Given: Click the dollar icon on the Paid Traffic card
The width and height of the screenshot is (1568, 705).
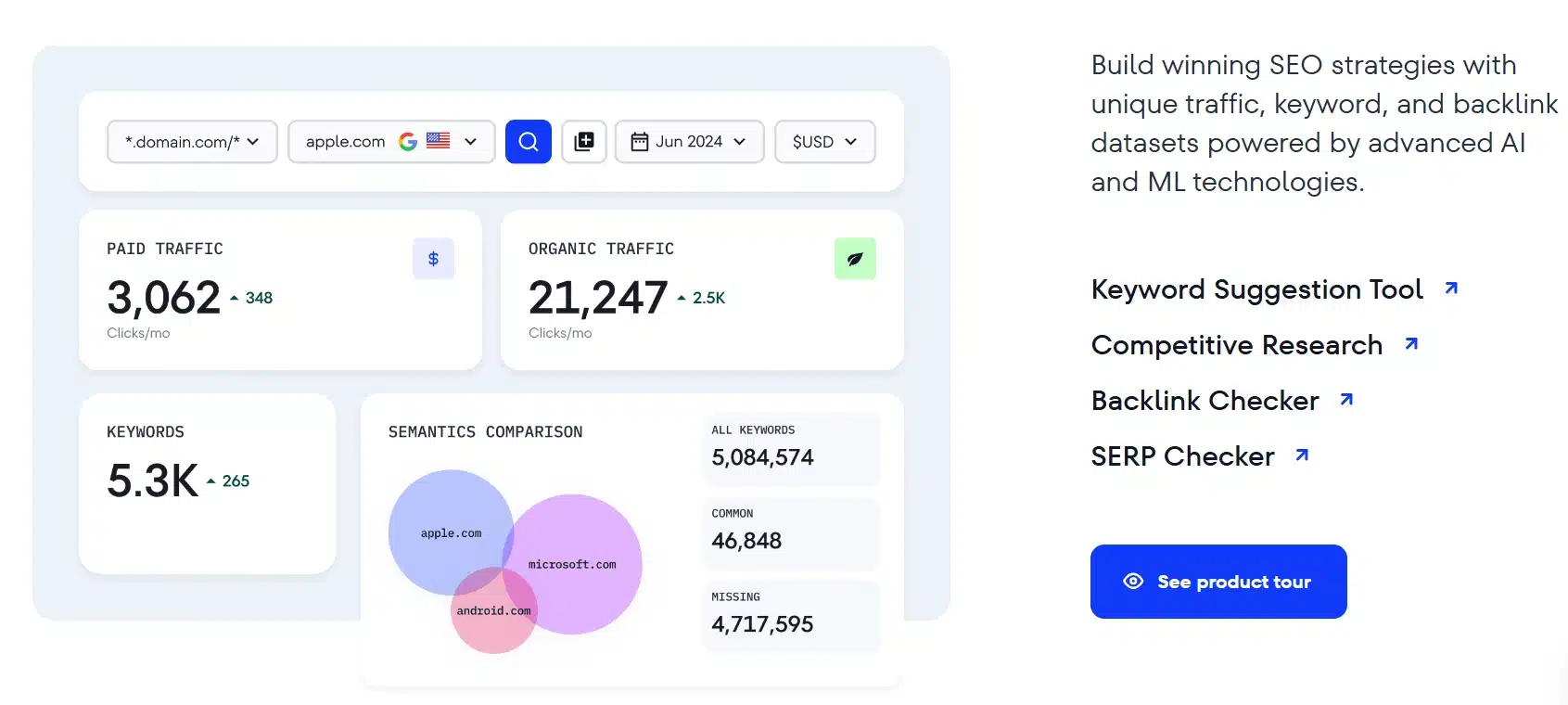Looking at the screenshot, I should coord(433,259).
